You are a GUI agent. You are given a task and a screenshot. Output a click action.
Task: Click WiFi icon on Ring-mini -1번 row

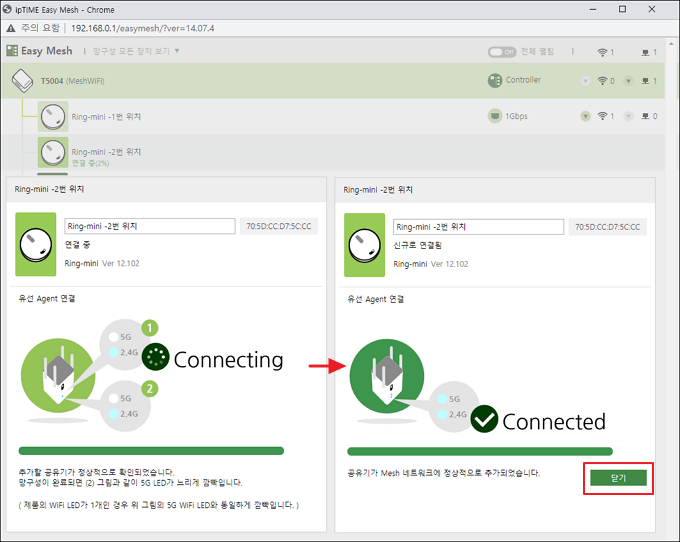[x=602, y=116]
